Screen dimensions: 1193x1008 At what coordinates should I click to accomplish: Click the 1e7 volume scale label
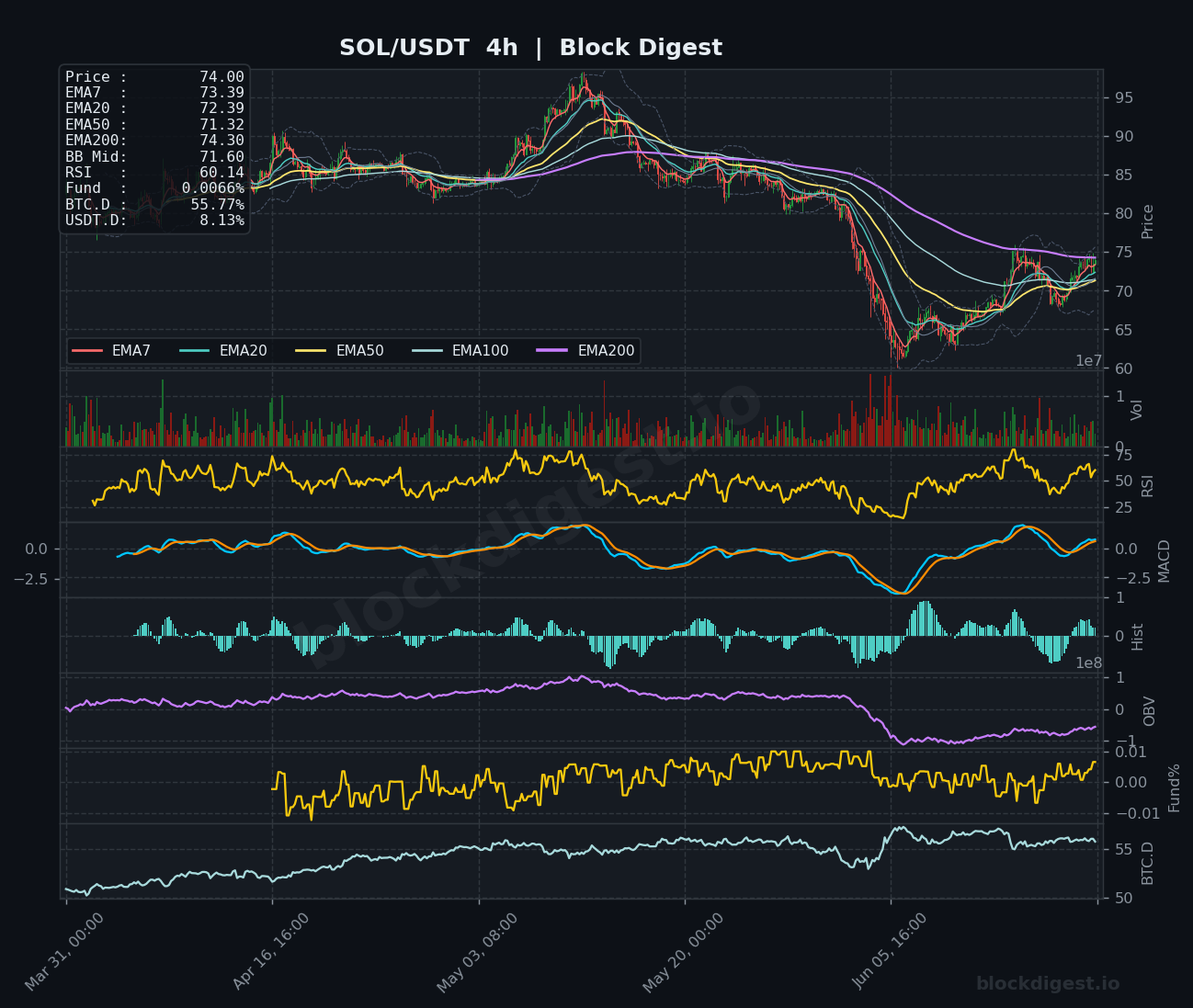point(1089,361)
